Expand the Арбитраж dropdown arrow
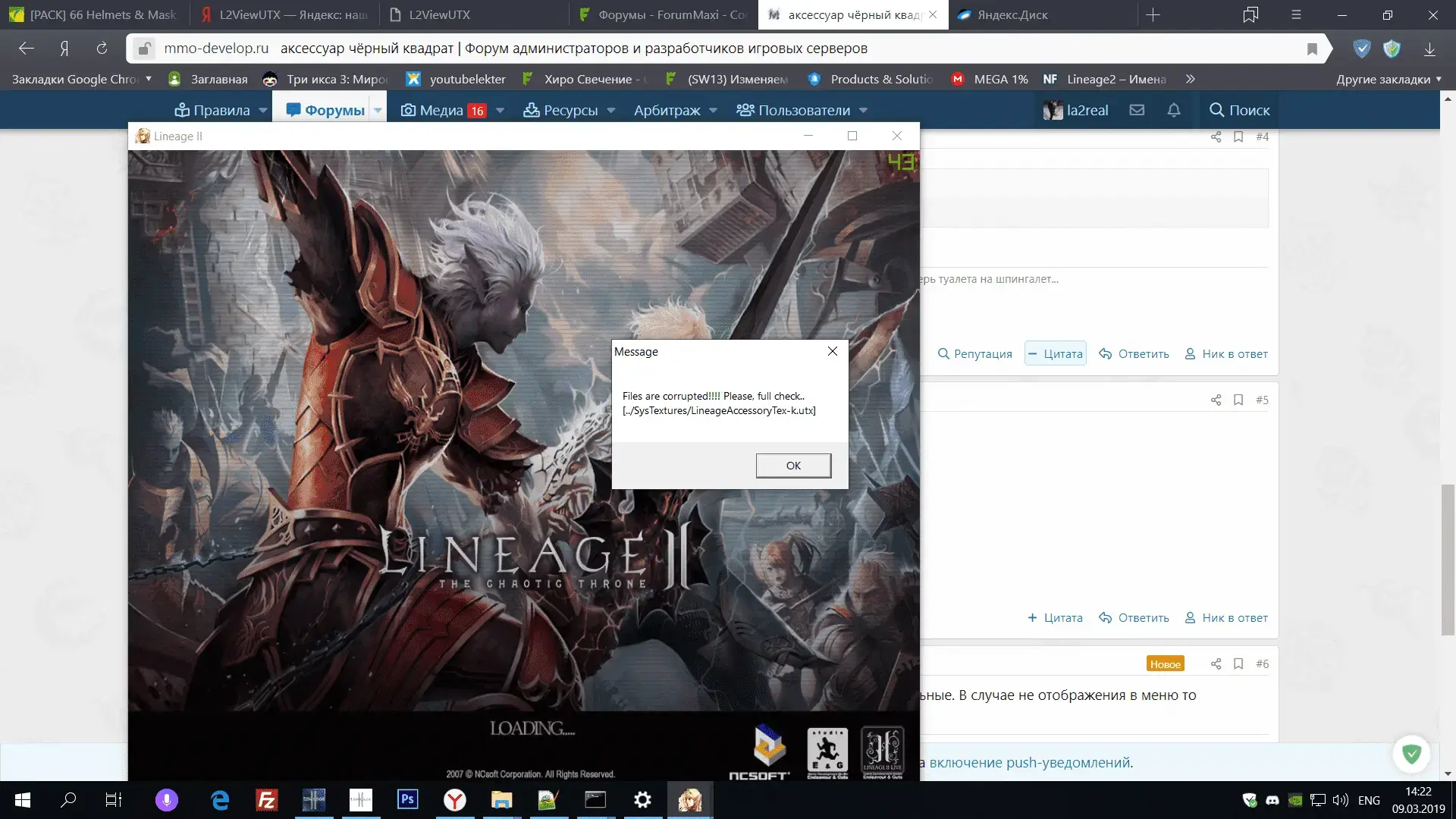Image resolution: width=1456 pixels, height=819 pixels. coord(714,110)
